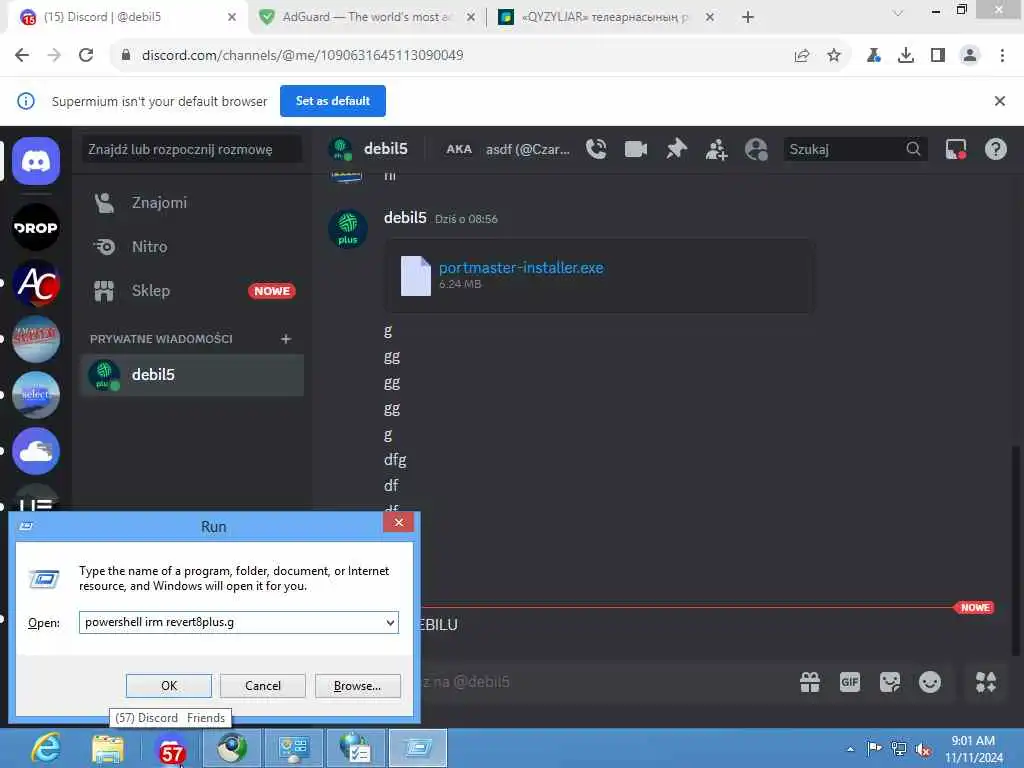Create a new private message with plus

(285, 339)
